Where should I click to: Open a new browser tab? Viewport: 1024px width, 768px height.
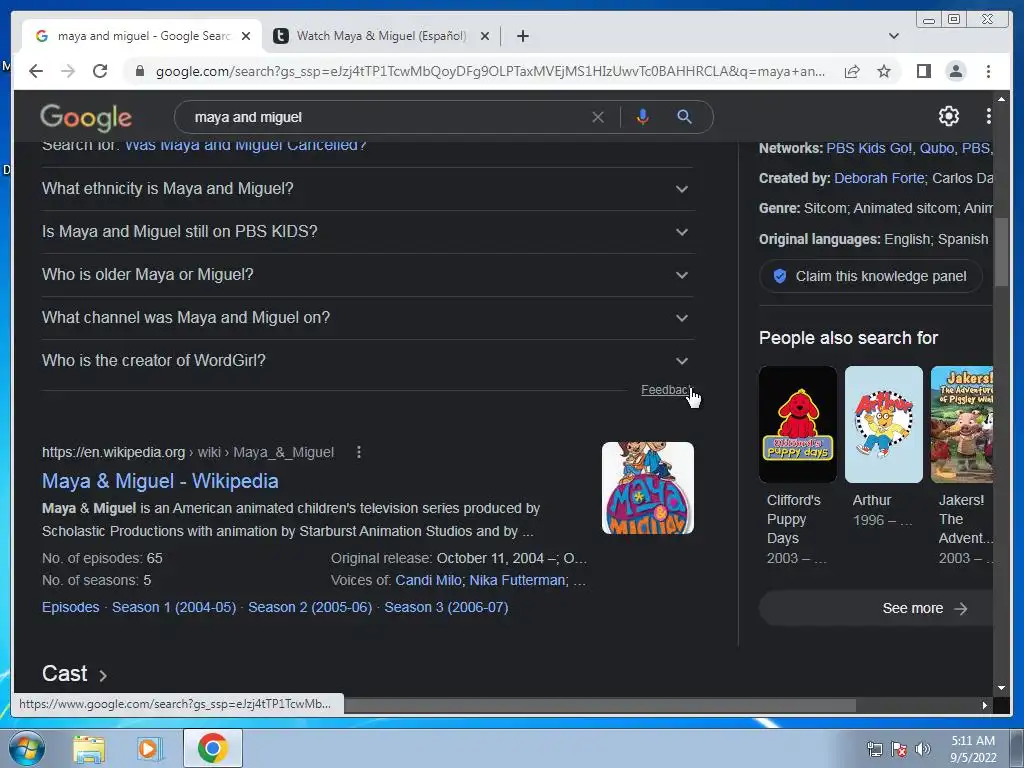point(522,36)
